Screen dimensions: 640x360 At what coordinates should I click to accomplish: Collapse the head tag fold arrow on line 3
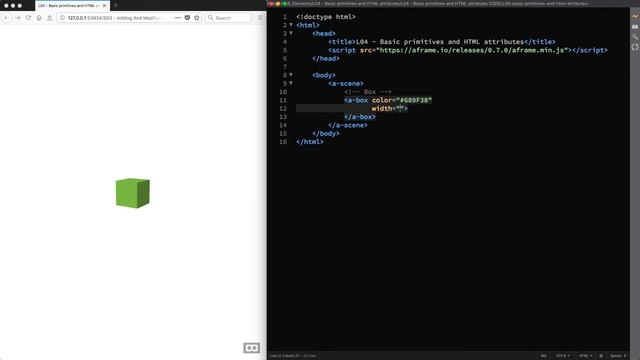pos(291,33)
